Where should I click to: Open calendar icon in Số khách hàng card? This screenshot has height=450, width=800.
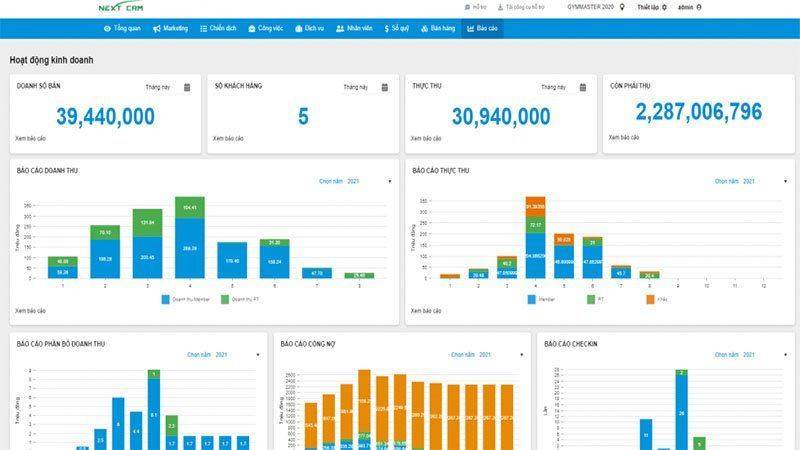pos(385,87)
